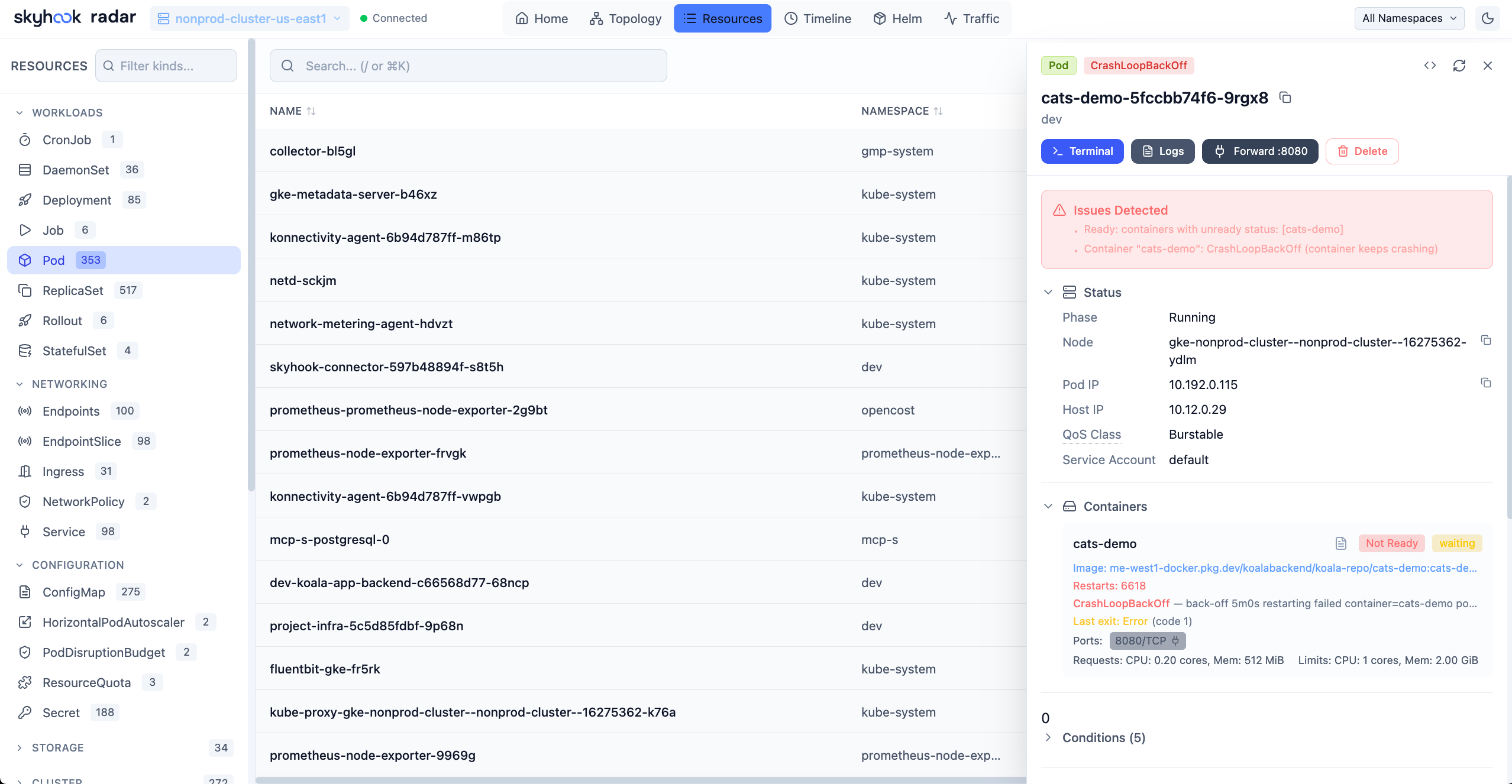Screen dimensions: 1512x784
Task: Collapse the Containers section
Action: point(1048,506)
